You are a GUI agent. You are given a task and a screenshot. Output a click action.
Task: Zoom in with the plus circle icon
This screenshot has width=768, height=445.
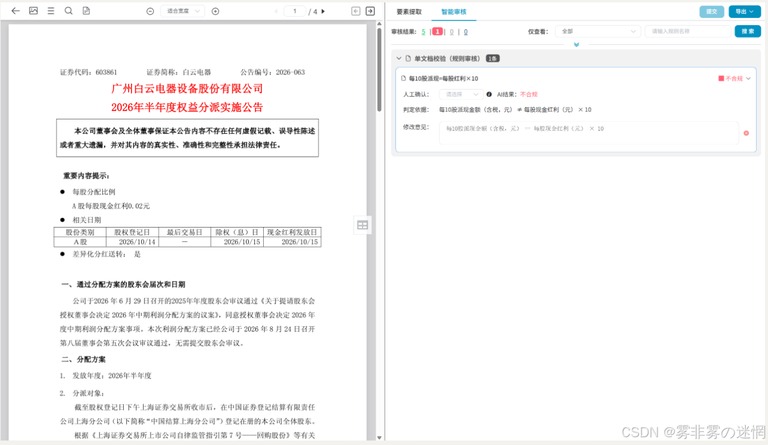(x=216, y=11)
